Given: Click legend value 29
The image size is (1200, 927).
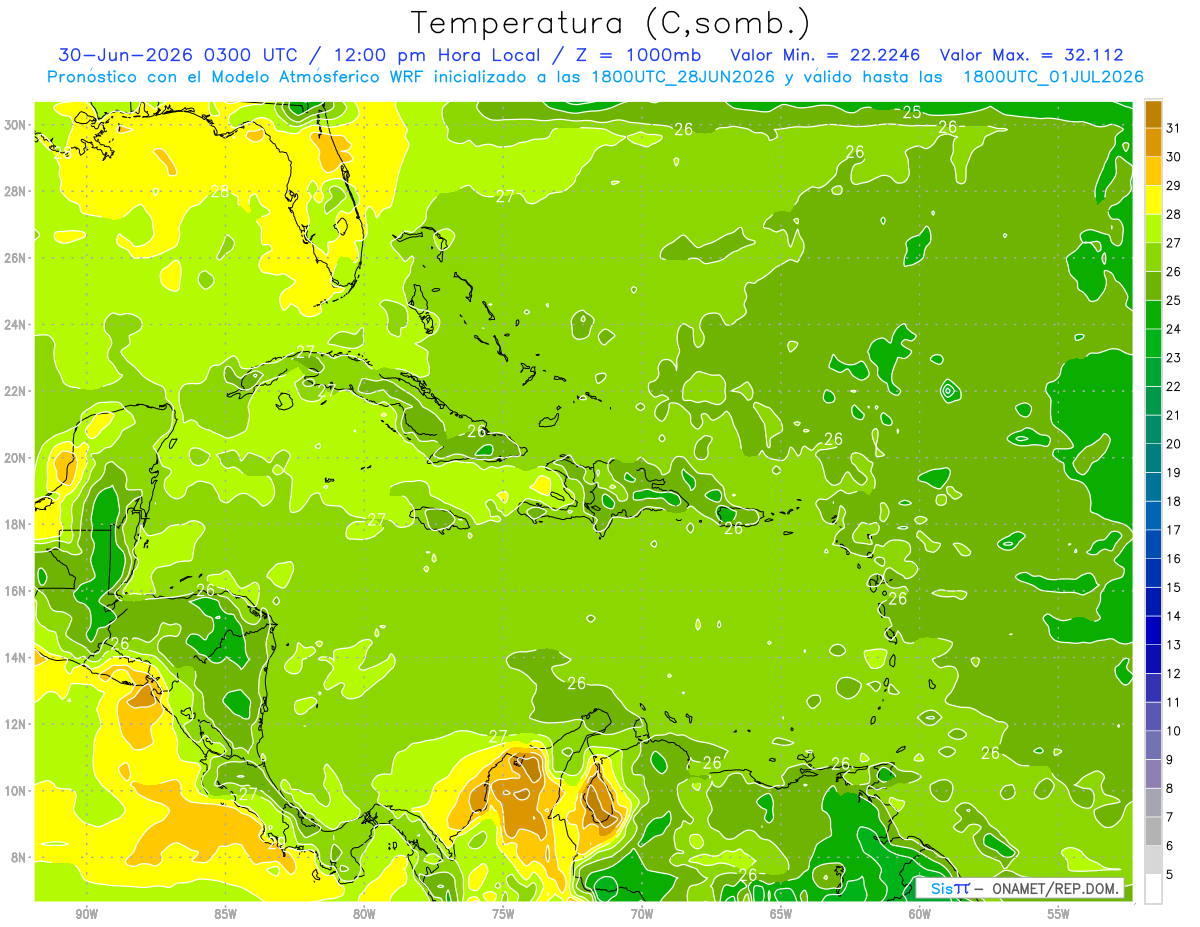Looking at the screenshot, I should coord(1173,185).
